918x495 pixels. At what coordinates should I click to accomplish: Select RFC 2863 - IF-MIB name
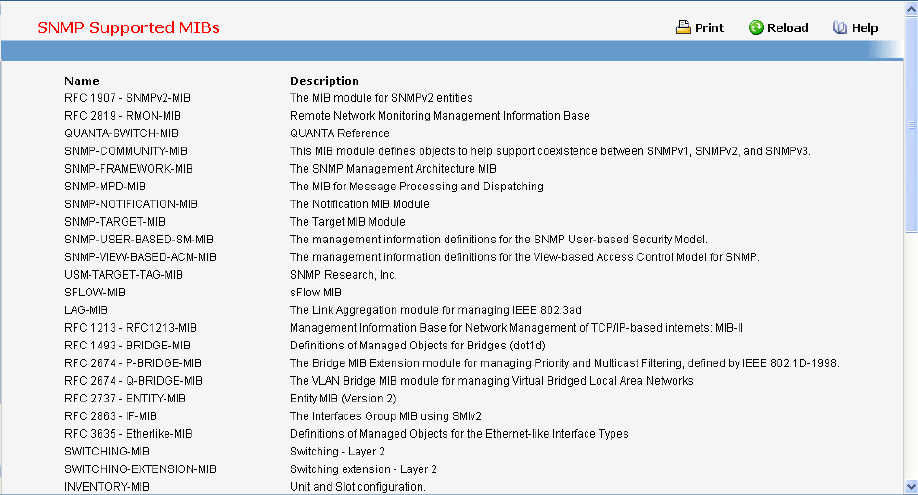(111, 416)
